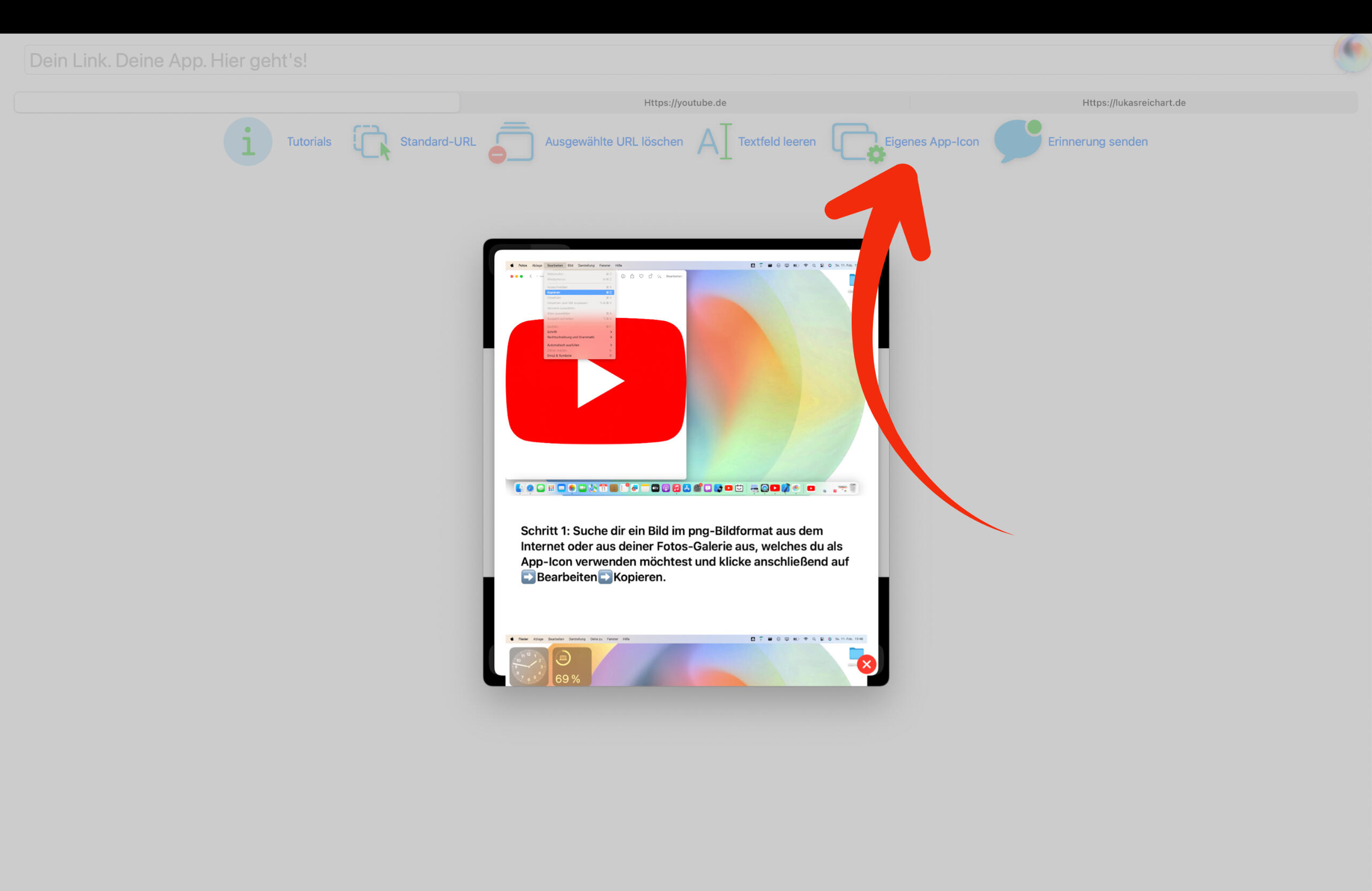1372x891 pixels.
Task: Click the Tutorials info icon
Action: 248,142
